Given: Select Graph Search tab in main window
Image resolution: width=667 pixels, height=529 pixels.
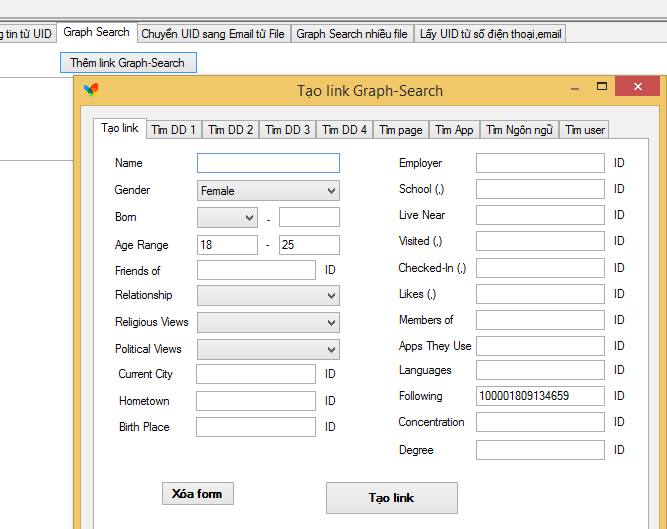Looking at the screenshot, I should (x=97, y=32).
